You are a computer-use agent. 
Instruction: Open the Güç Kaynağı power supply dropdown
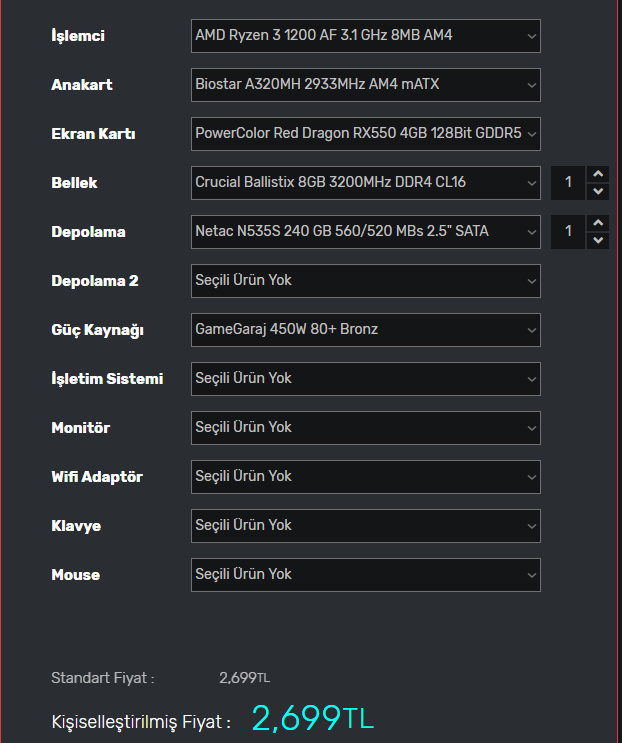[365, 330]
